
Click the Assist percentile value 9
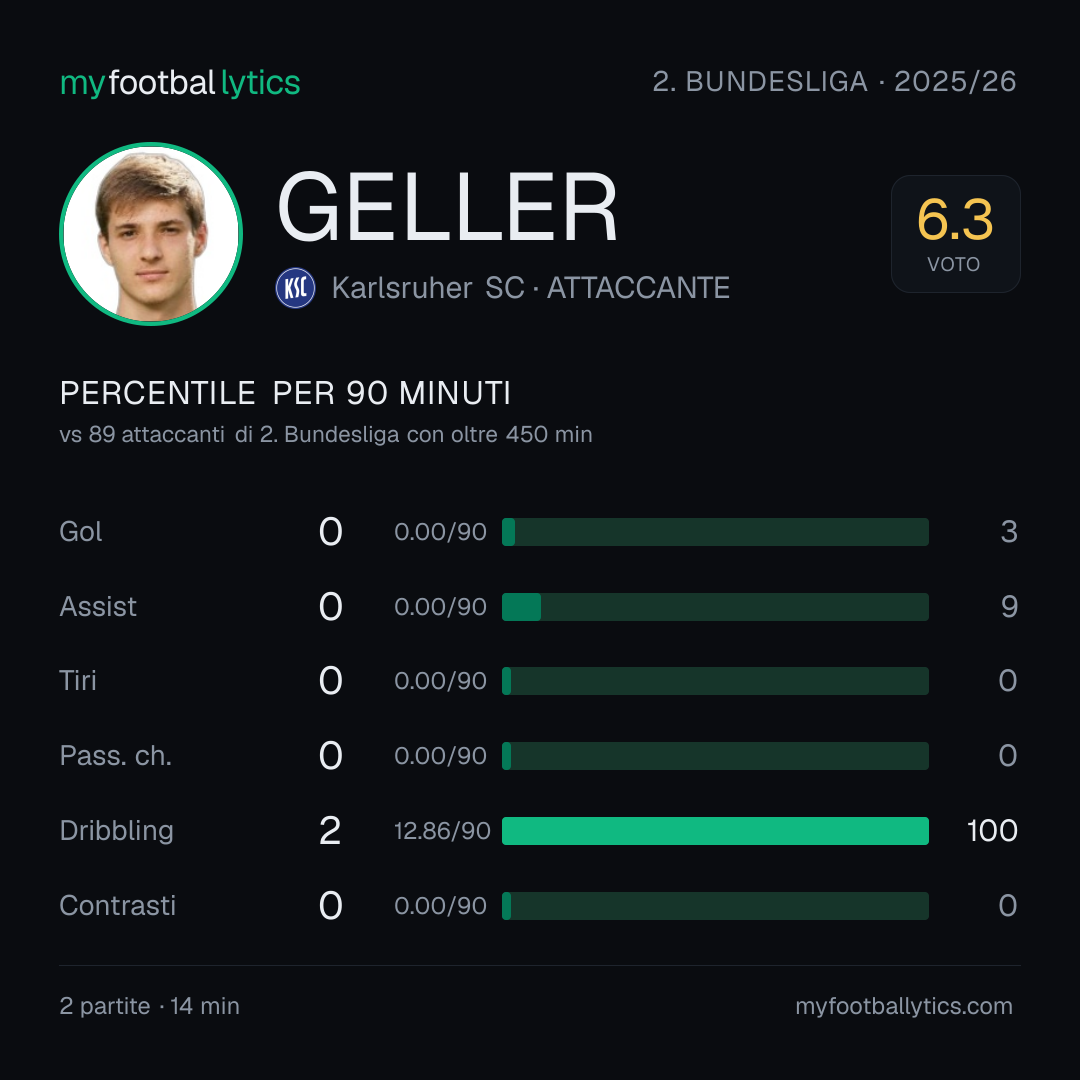click(1009, 607)
